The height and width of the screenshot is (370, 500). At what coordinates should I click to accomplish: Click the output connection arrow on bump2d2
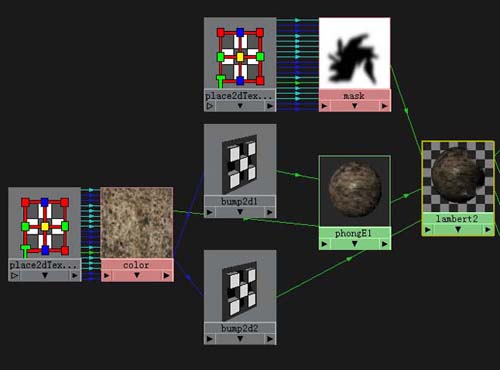[270, 339]
